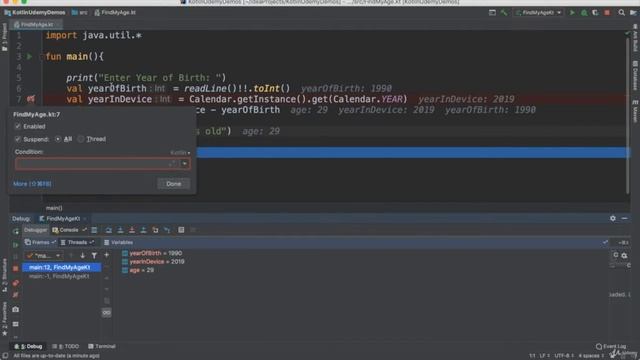Rerun FindMyAgeKt in Debug panel
This screenshot has width=640, height=360.
[16, 231]
